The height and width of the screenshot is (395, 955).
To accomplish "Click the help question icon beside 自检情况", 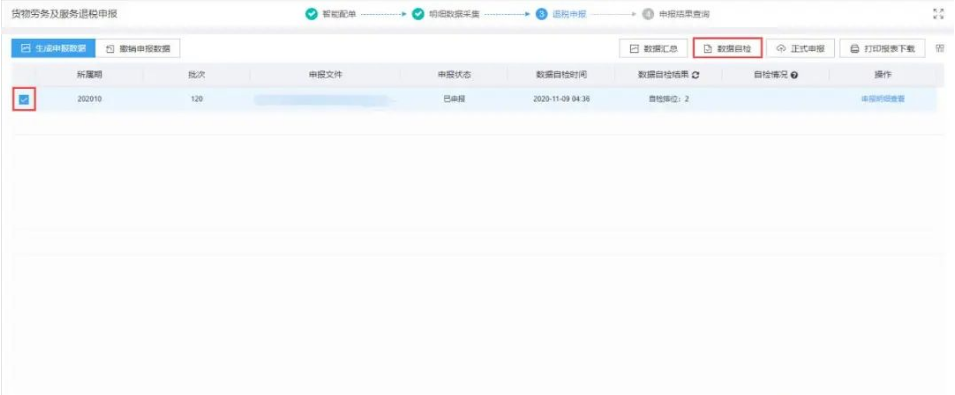I will pos(795,75).
